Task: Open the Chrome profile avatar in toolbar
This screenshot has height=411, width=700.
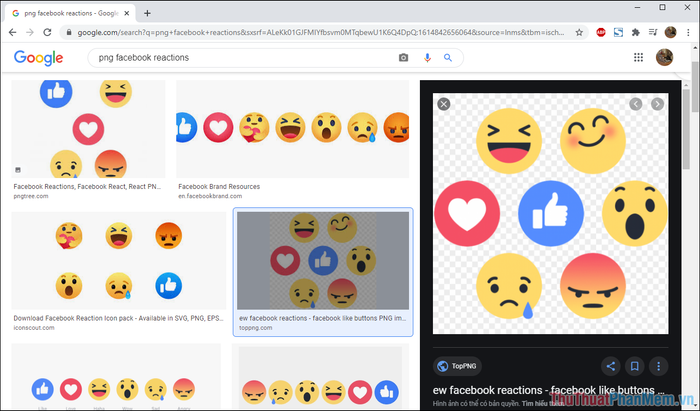Action: (671, 32)
